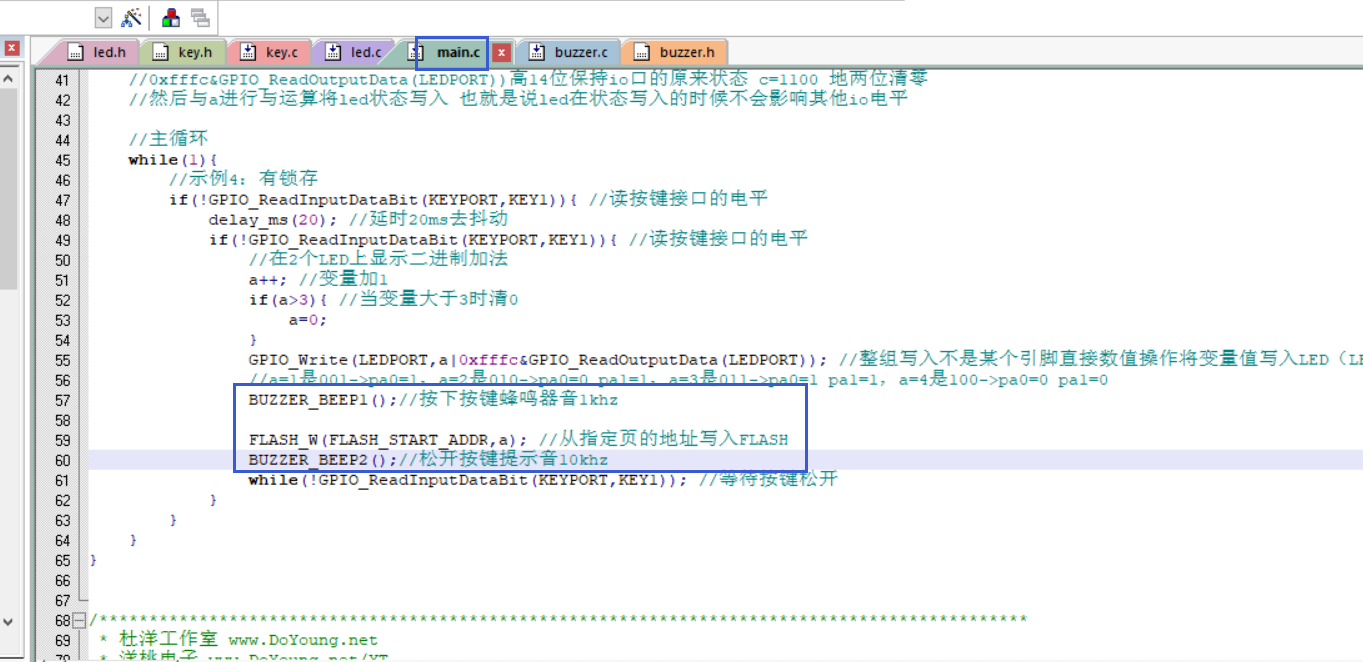Click the //主循环 comment line

(168, 140)
